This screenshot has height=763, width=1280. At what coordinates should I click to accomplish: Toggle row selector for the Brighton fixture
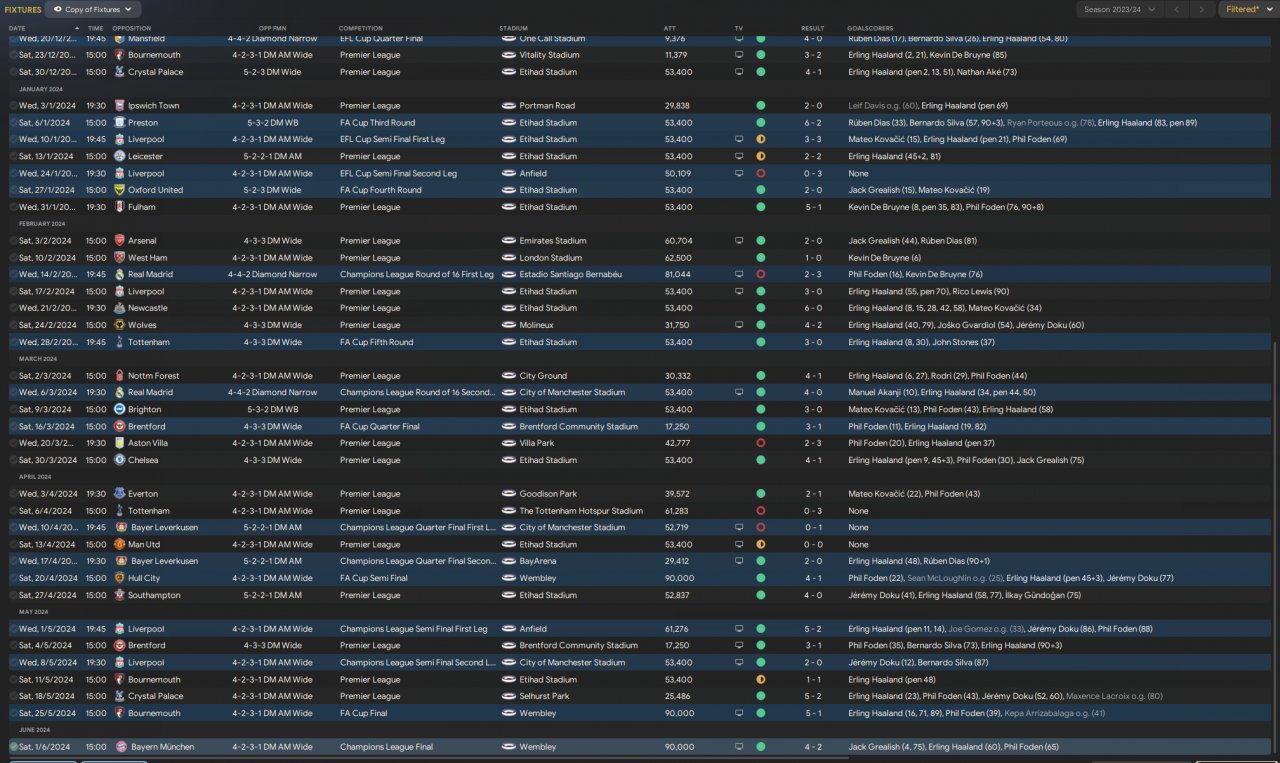point(13,410)
